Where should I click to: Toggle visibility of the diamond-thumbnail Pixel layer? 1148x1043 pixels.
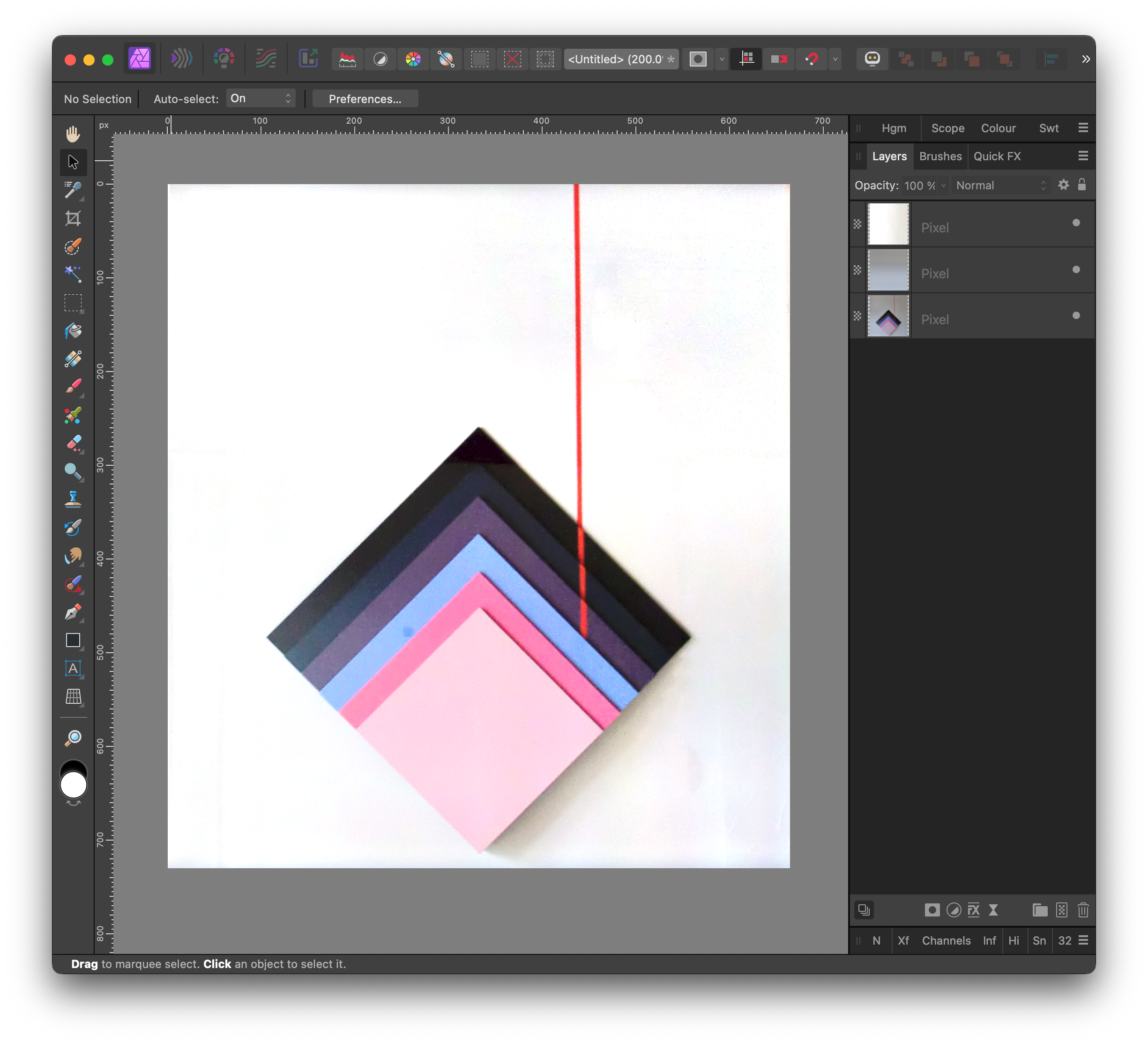tap(1076, 315)
